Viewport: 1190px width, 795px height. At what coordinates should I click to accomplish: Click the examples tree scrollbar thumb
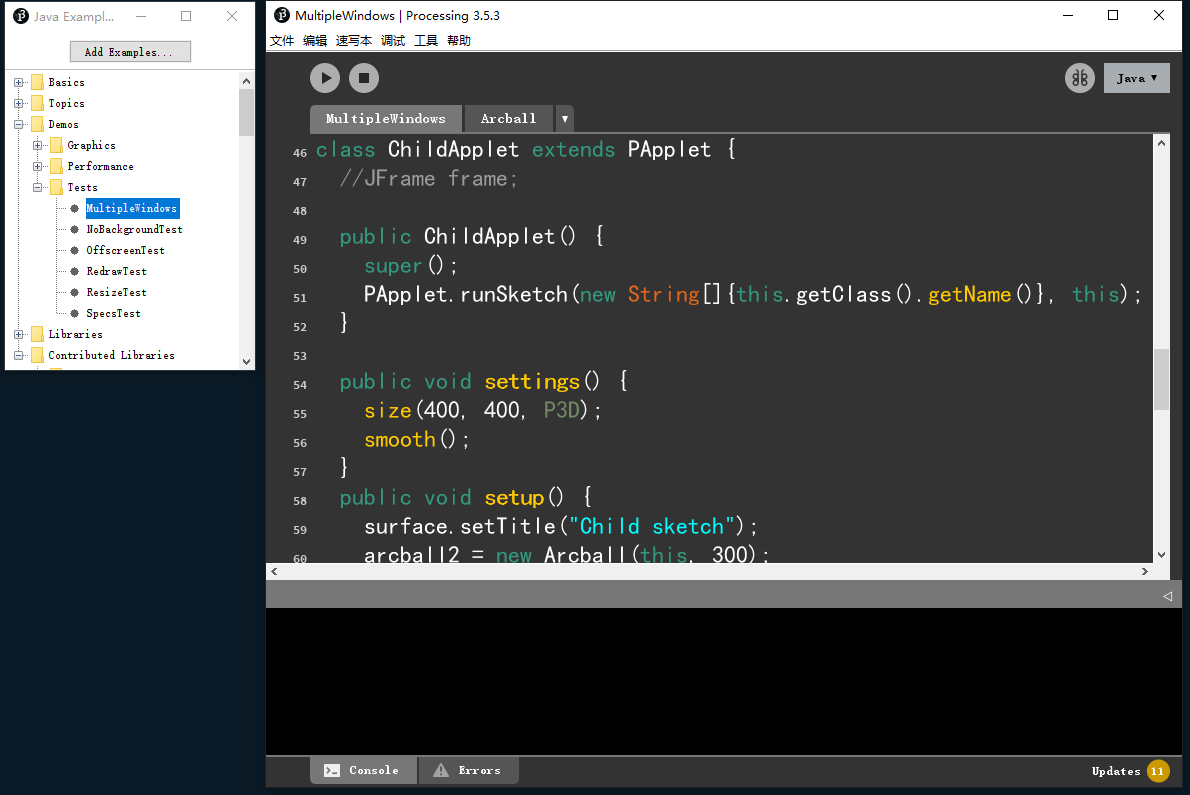tap(246, 112)
